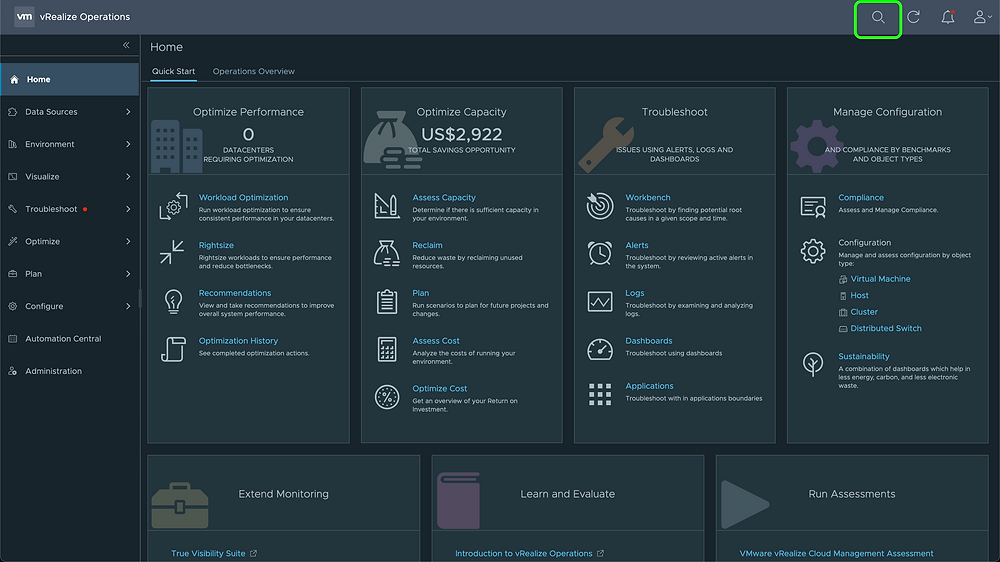Click the Reclaim money bag icon
The width and height of the screenshot is (1000, 562).
[x=386, y=253]
